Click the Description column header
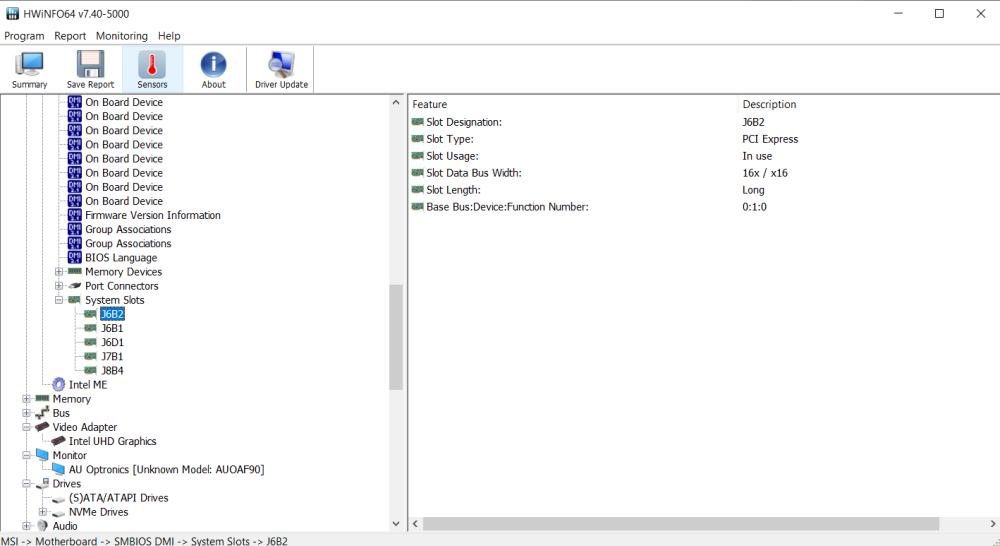This screenshot has width=1000, height=546. (769, 104)
